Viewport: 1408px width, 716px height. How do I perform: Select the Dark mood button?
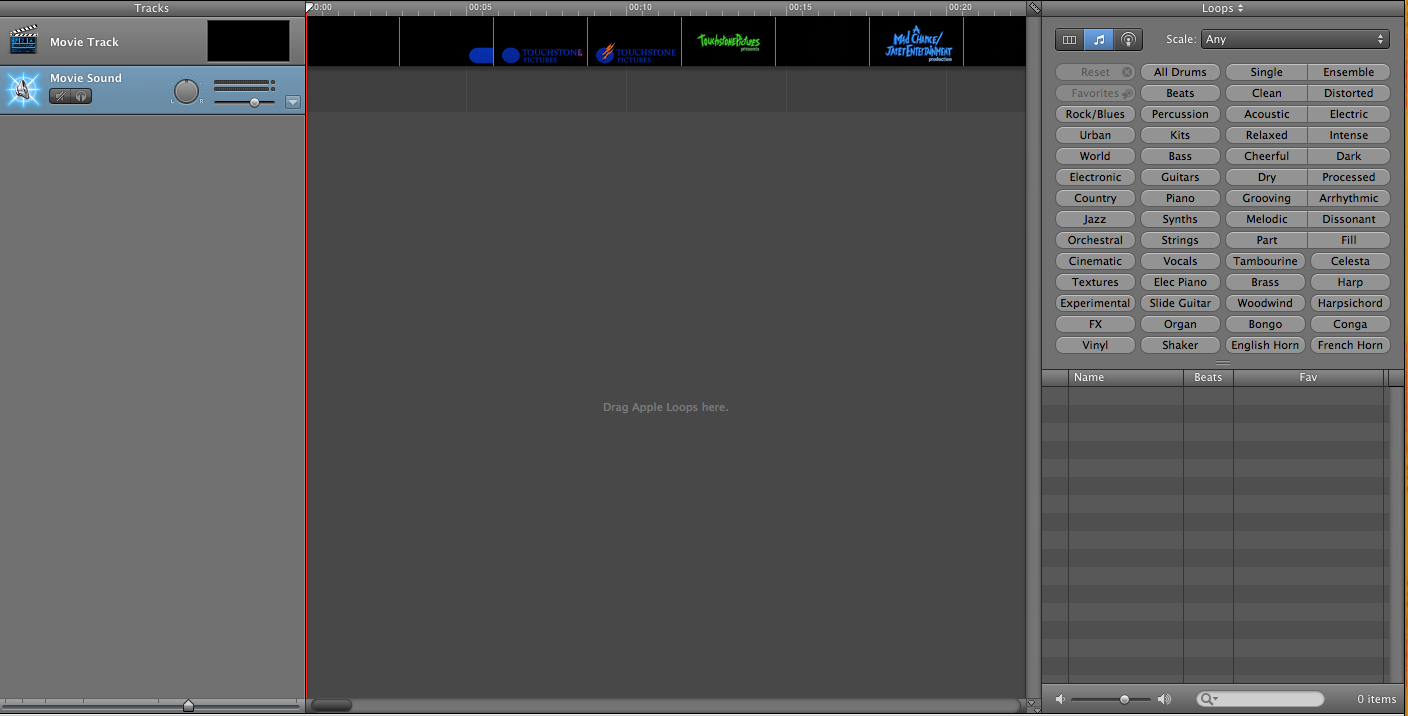click(x=1349, y=156)
